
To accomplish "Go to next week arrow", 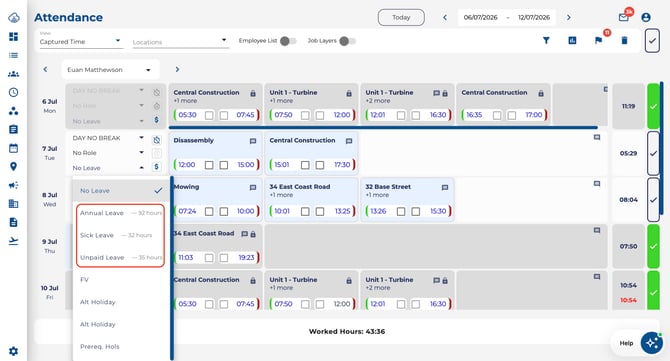I will point(568,18).
